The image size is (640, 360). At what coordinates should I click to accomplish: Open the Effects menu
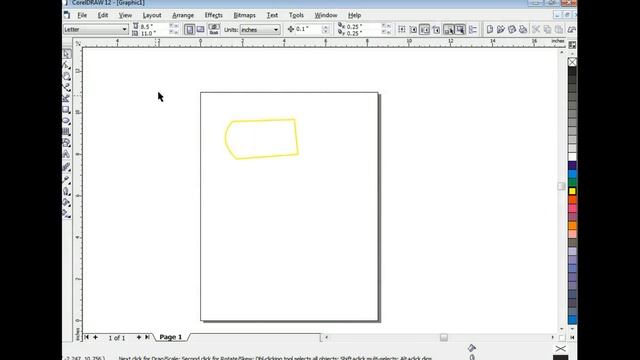(x=213, y=15)
